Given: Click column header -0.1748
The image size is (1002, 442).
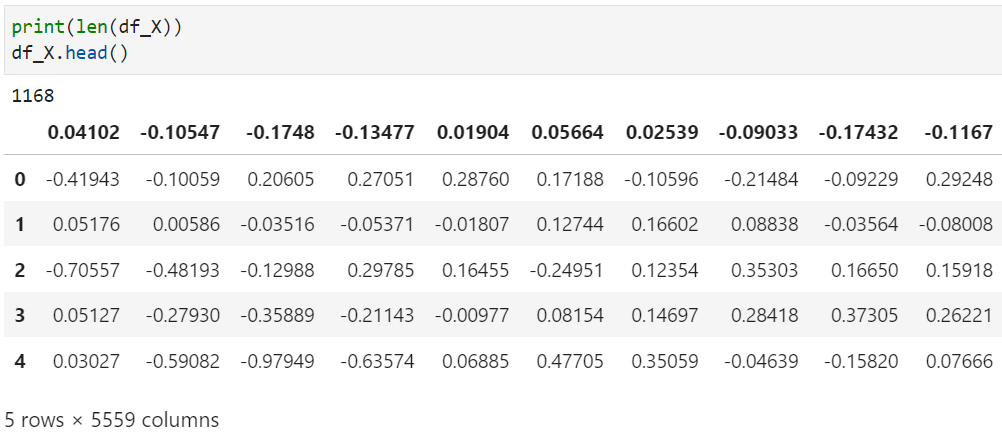Looking at the screenshot, I should [x=280, y=132].
